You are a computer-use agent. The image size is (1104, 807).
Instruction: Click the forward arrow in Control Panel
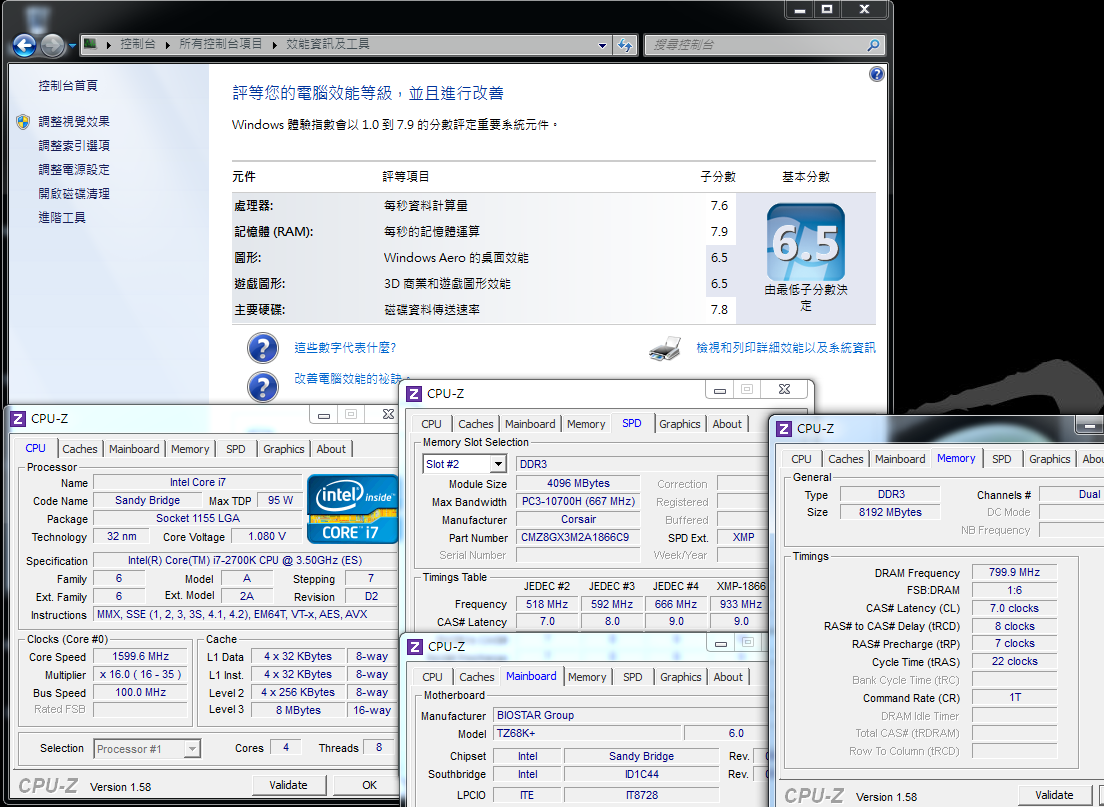click(x=52, y=46)
